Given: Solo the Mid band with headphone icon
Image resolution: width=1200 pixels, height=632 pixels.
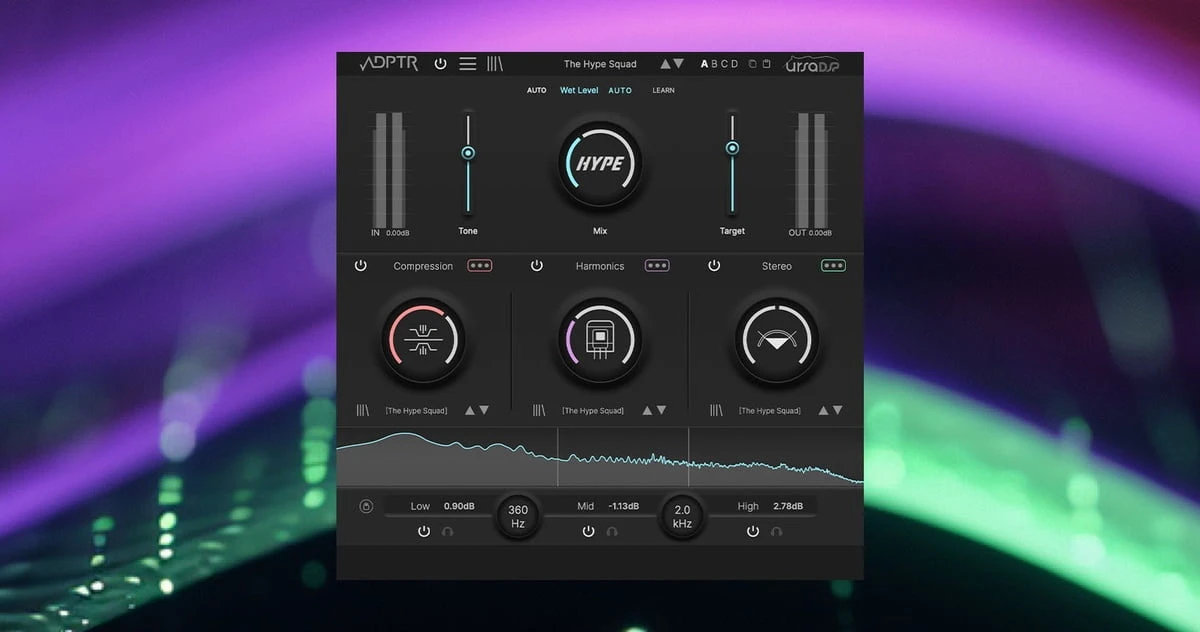Looking at the screenshot, I should click(612, 532).
